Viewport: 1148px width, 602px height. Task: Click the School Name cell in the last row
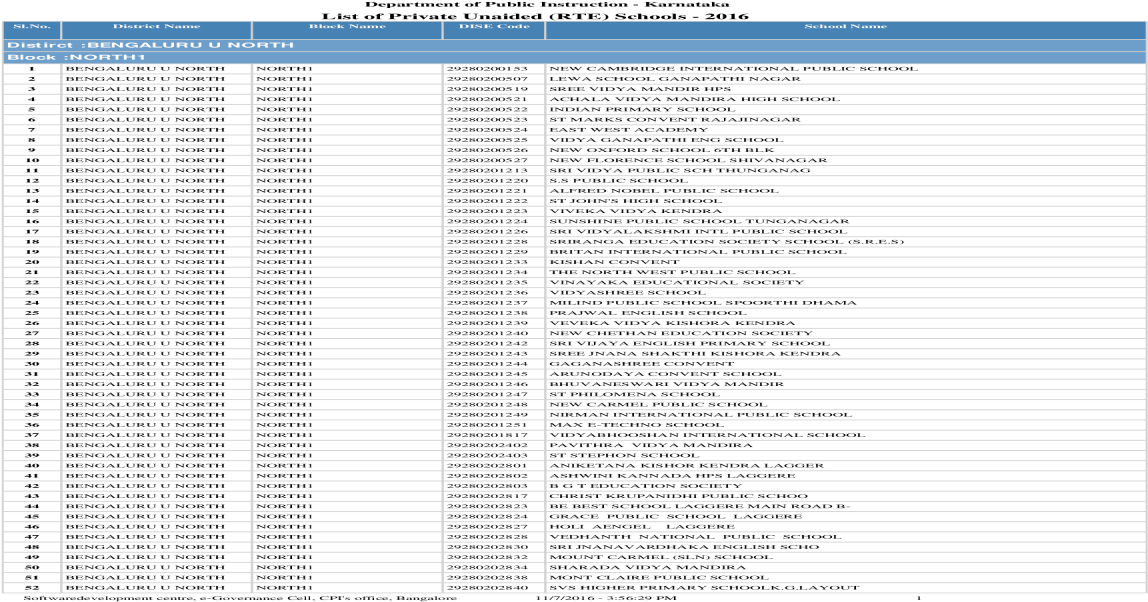click(845, 585)
